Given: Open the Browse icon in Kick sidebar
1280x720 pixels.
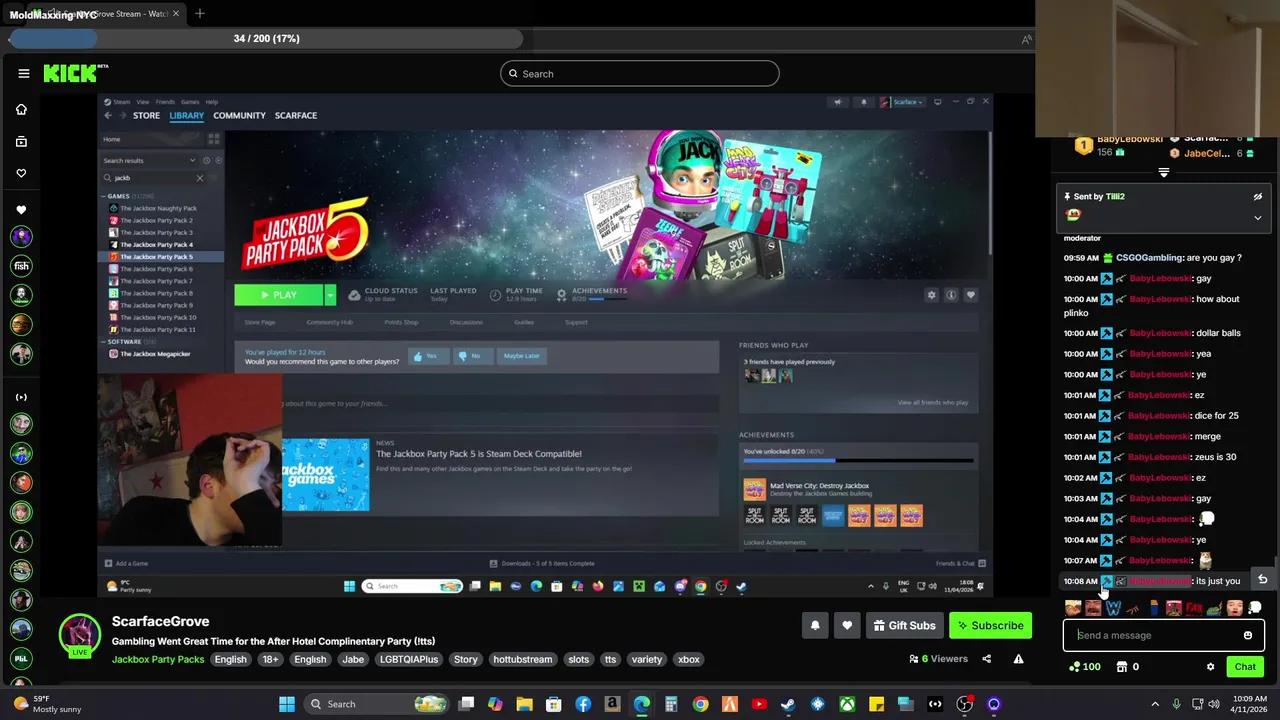Looking at the screenshot, I should click(x=21, y=141).
